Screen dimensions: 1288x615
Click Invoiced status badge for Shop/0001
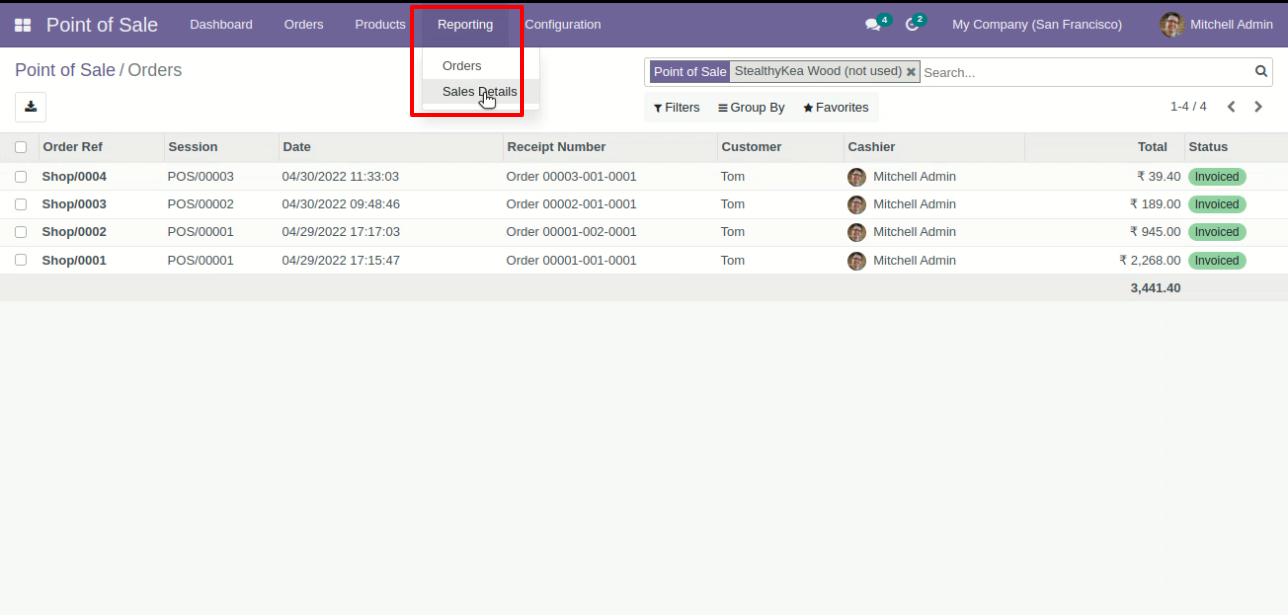(x=1217, y=261)
